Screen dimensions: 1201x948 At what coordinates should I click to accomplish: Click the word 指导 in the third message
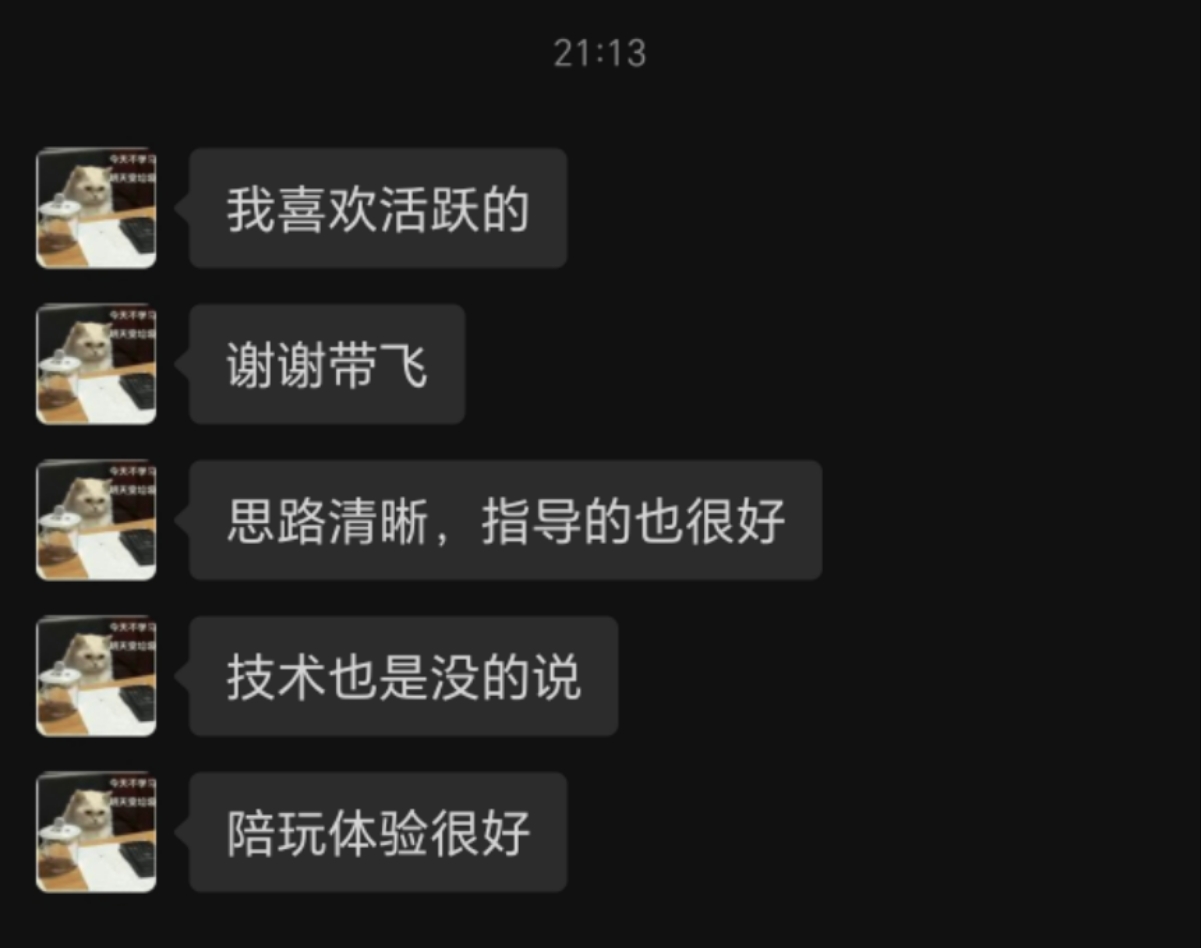[x=531, y=522]
